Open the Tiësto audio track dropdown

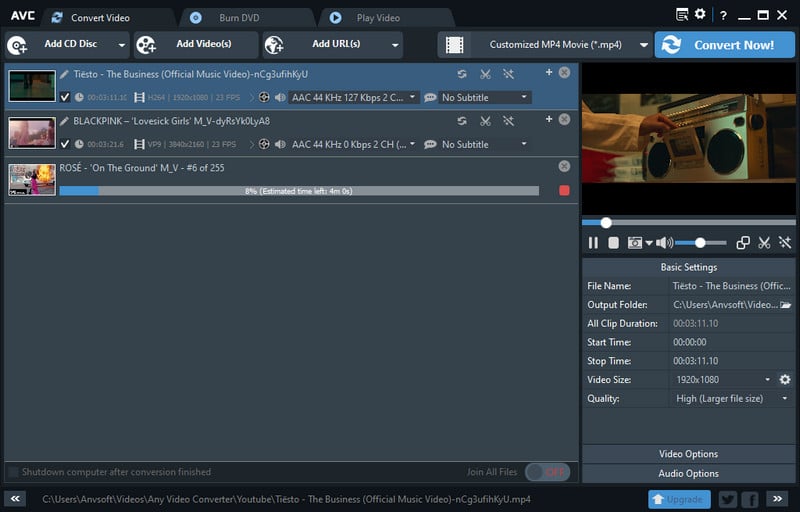tap(354, 97)
